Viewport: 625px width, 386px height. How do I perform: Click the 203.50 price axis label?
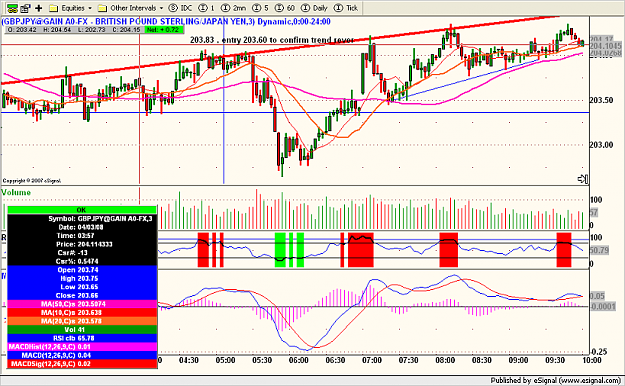click(601, 100)
